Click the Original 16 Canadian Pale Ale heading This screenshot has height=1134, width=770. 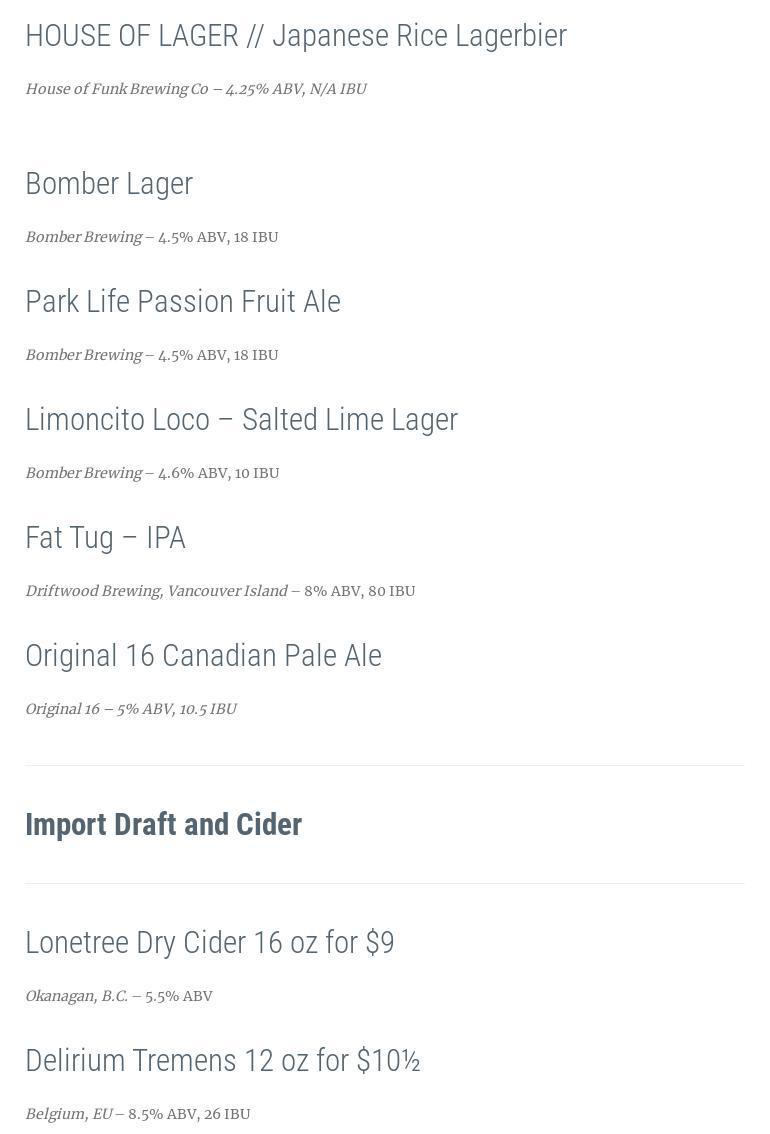point(203,656)
